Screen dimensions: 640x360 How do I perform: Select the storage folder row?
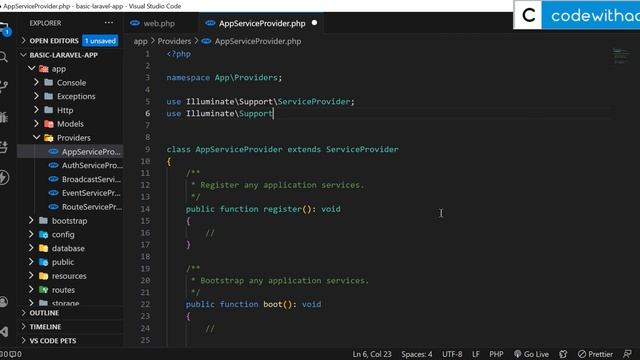pyautogui.click(x=70, y=303)
